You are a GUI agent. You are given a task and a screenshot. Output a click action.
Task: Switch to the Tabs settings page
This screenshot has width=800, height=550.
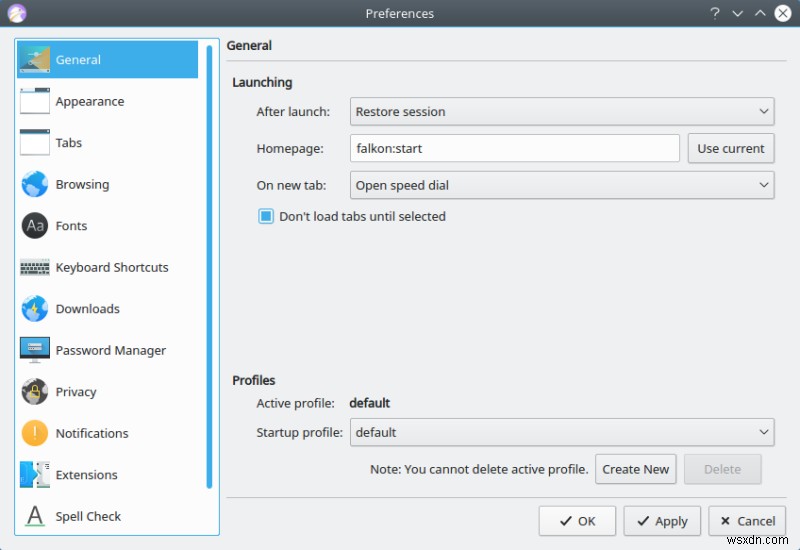click(x=68, y=143)
